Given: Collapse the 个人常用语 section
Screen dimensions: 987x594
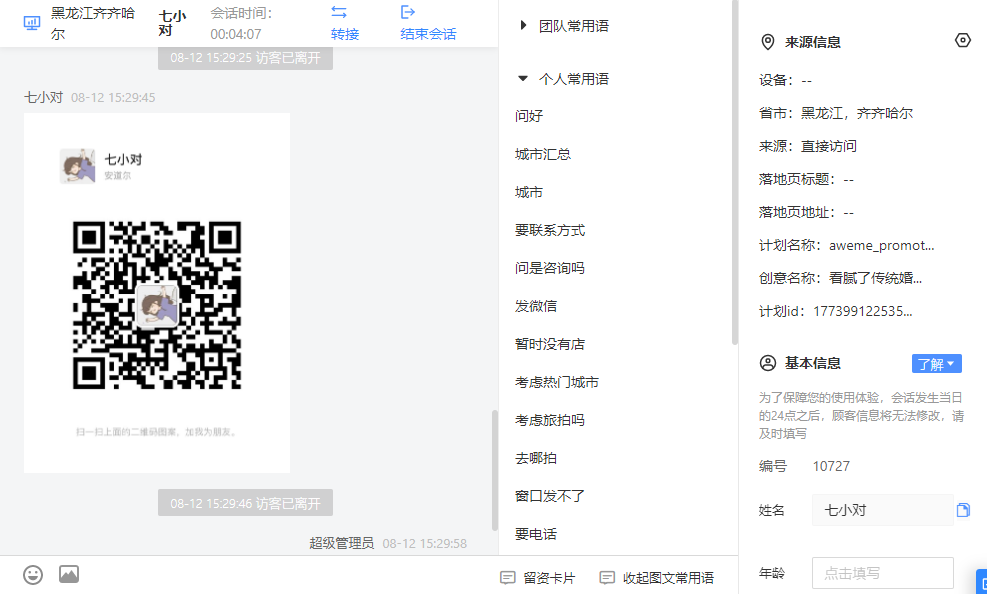Looking at the screenshot, I should point(522,79).
